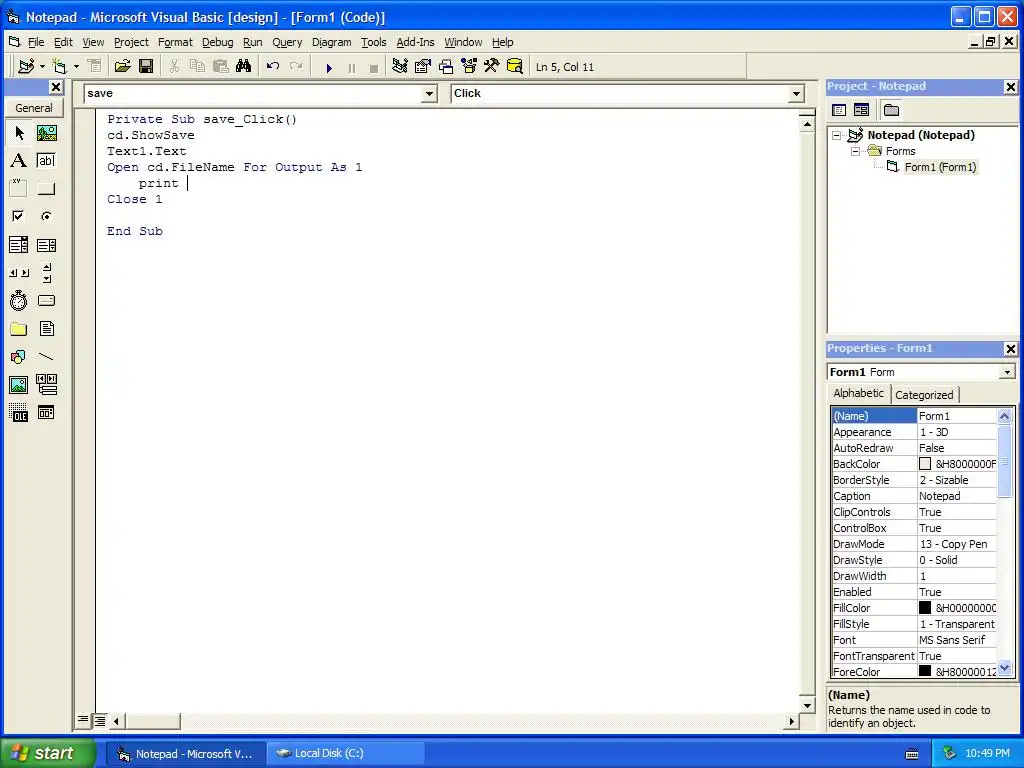Click Notepad - Microsoft V... taskbar button
Image resolution: width=1024 pixels, height=768 pixels.
coord(186,754)
